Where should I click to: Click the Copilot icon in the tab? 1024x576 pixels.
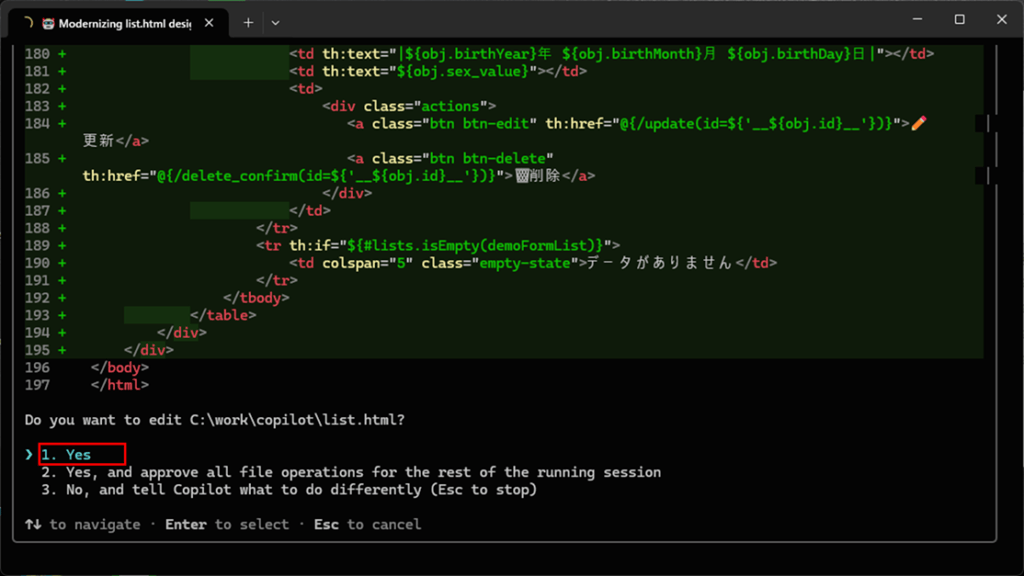(x=48, y=24)
